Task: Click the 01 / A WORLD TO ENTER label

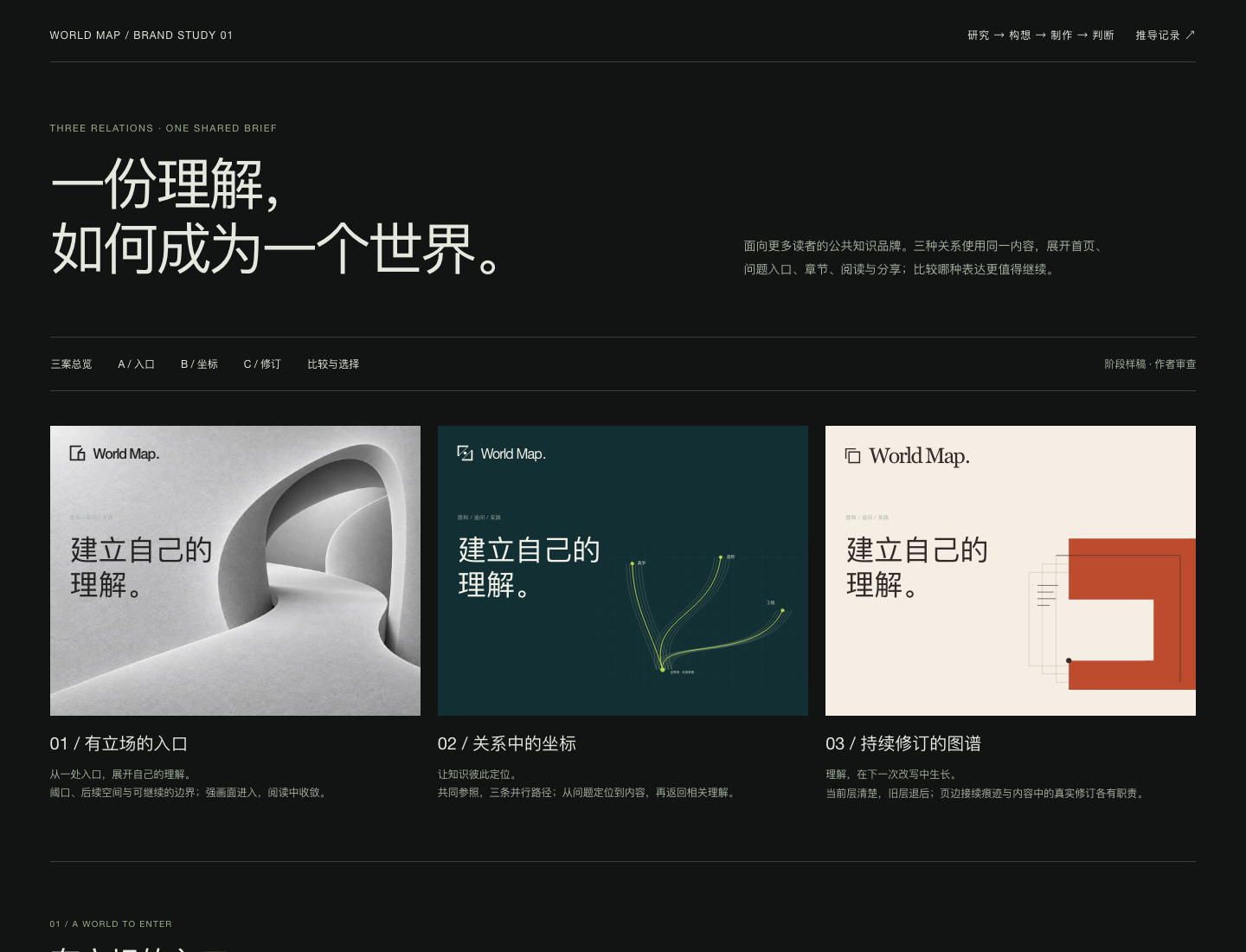Action: (111, 924)
